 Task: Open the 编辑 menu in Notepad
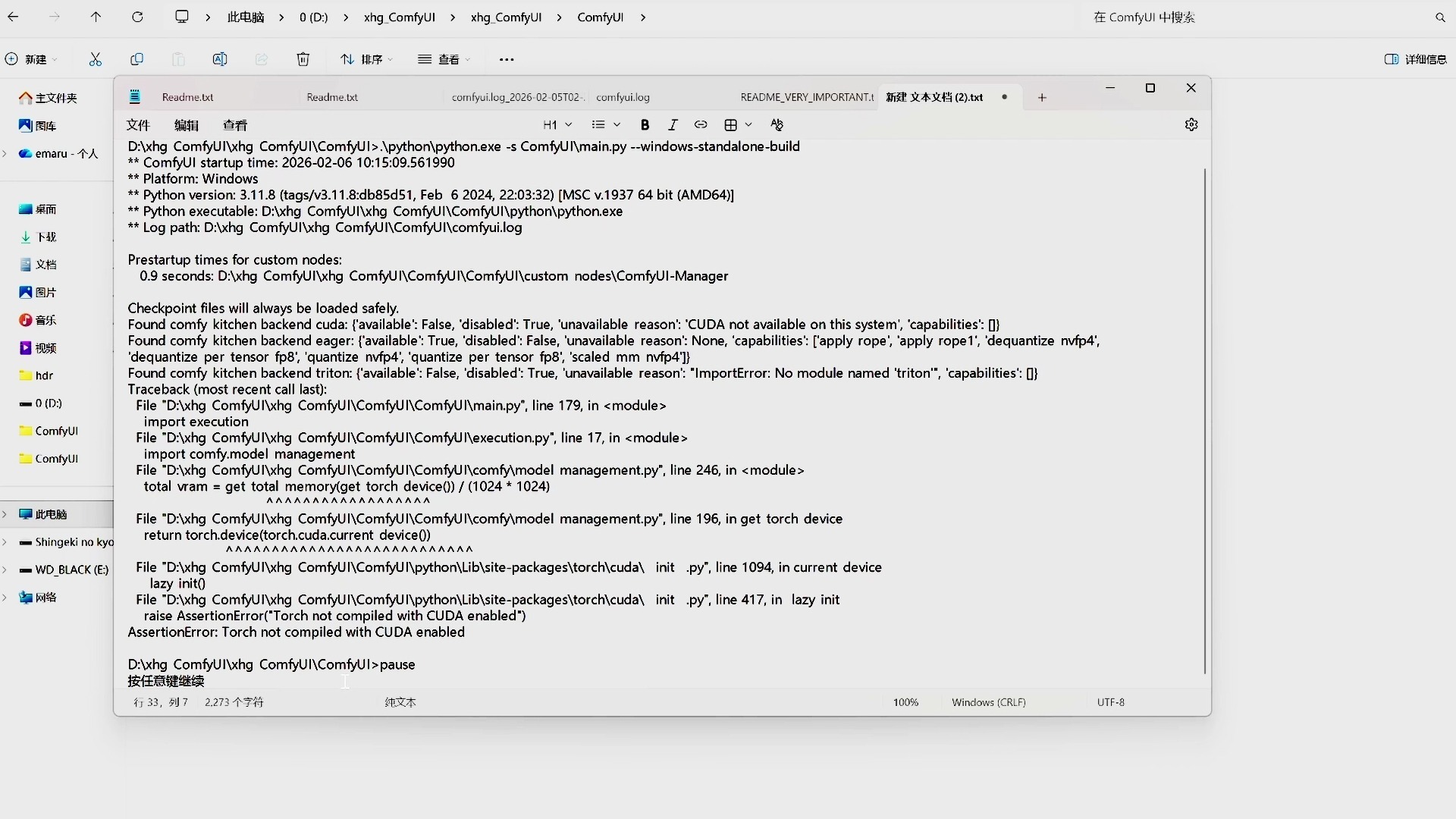pos(186,125)
